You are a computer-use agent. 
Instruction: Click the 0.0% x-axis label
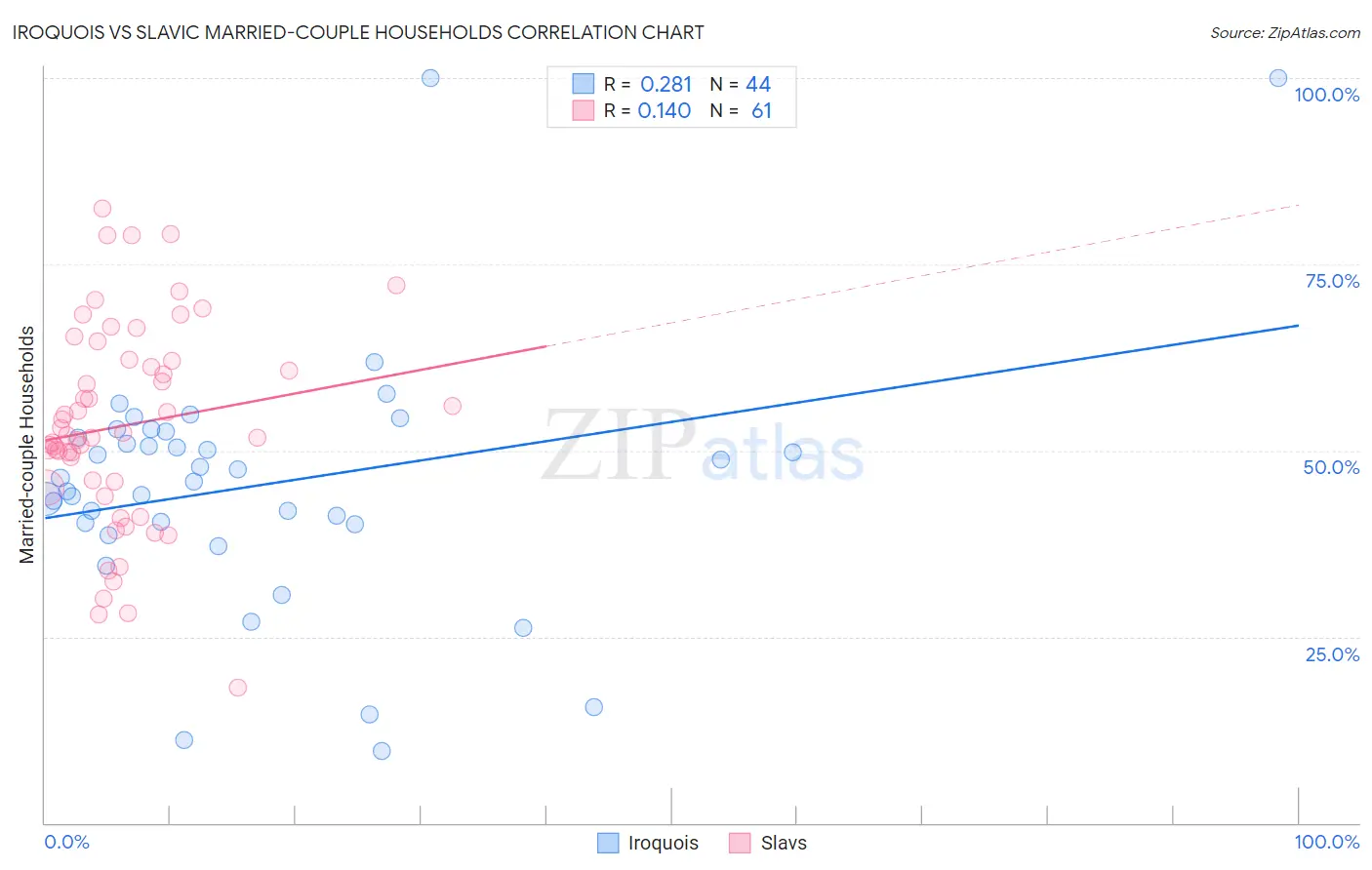(x=66, y=842)
